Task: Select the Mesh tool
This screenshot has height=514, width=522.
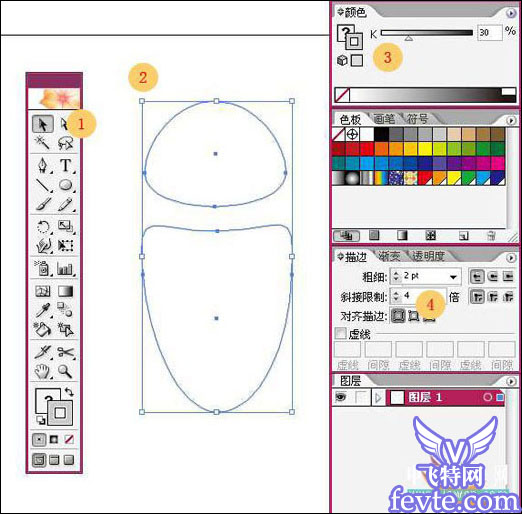Action: pyautogui.click(x=43, y=291)
